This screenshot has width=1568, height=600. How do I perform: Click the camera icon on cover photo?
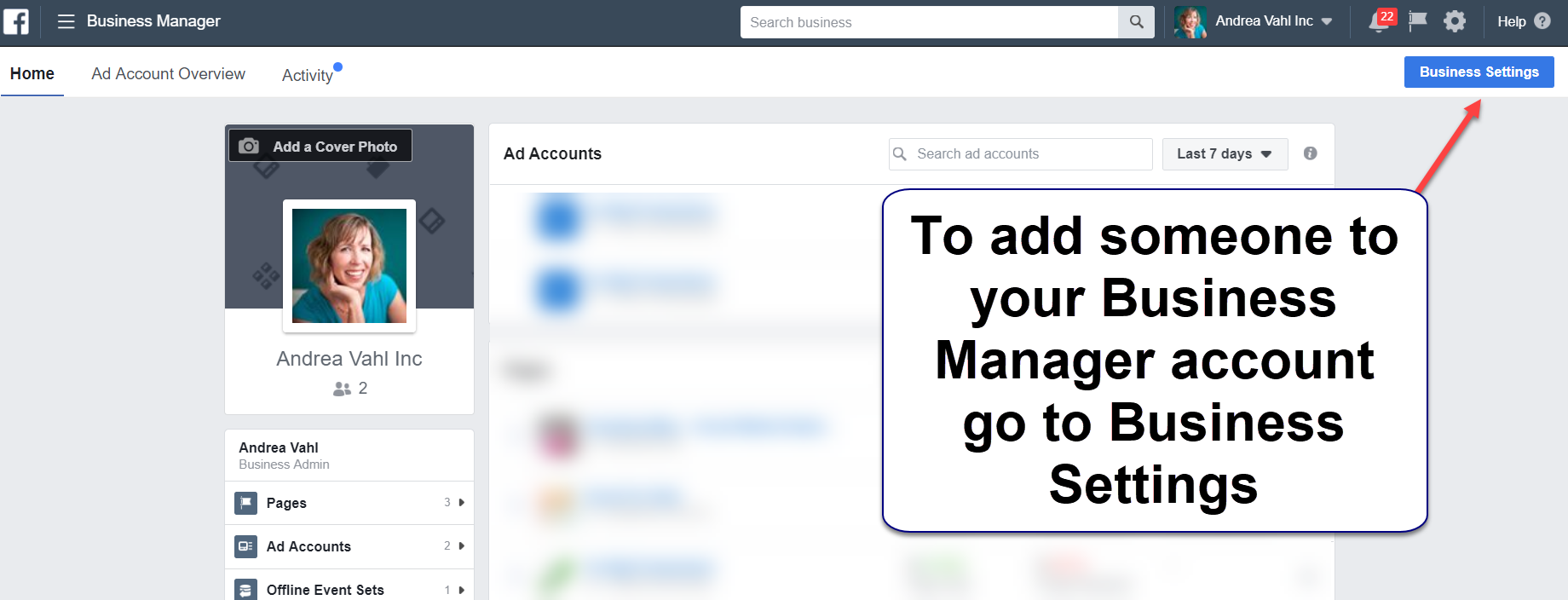pos(249,146)
